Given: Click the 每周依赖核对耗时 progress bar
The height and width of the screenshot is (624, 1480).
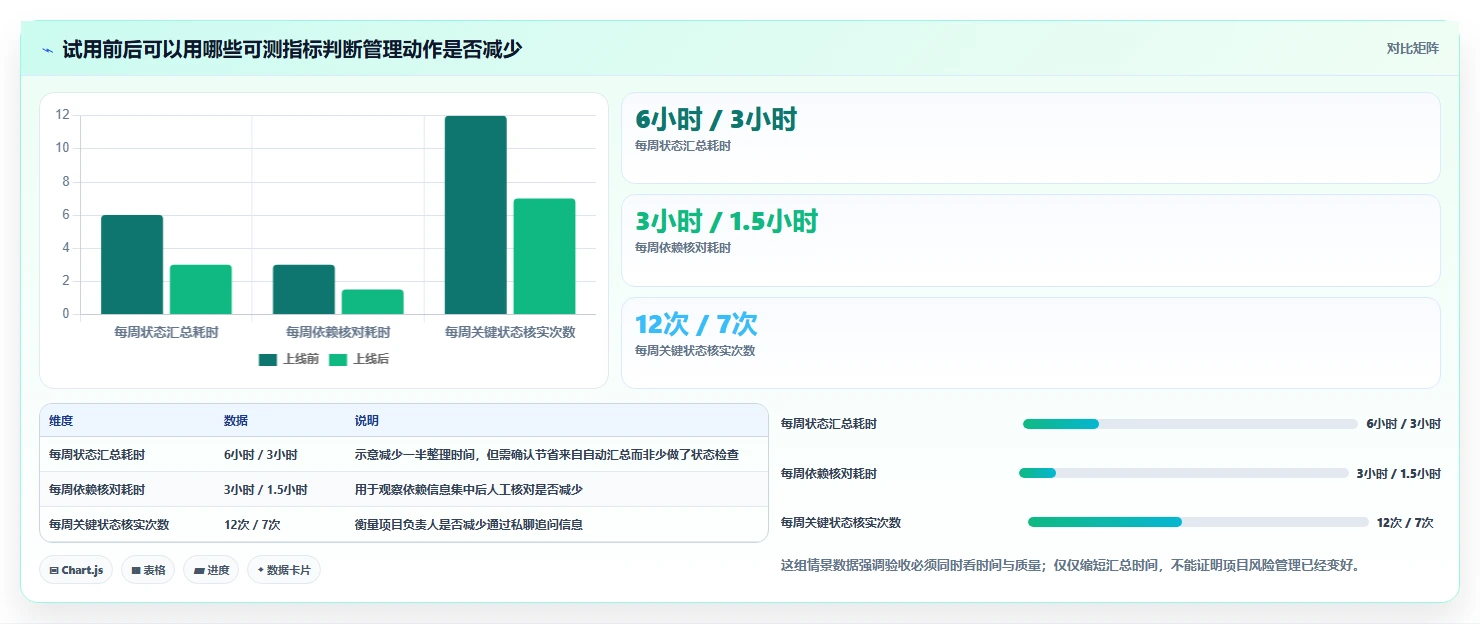Looking at the screenshot, I should pyautogui.click(x=1183, y=473).
